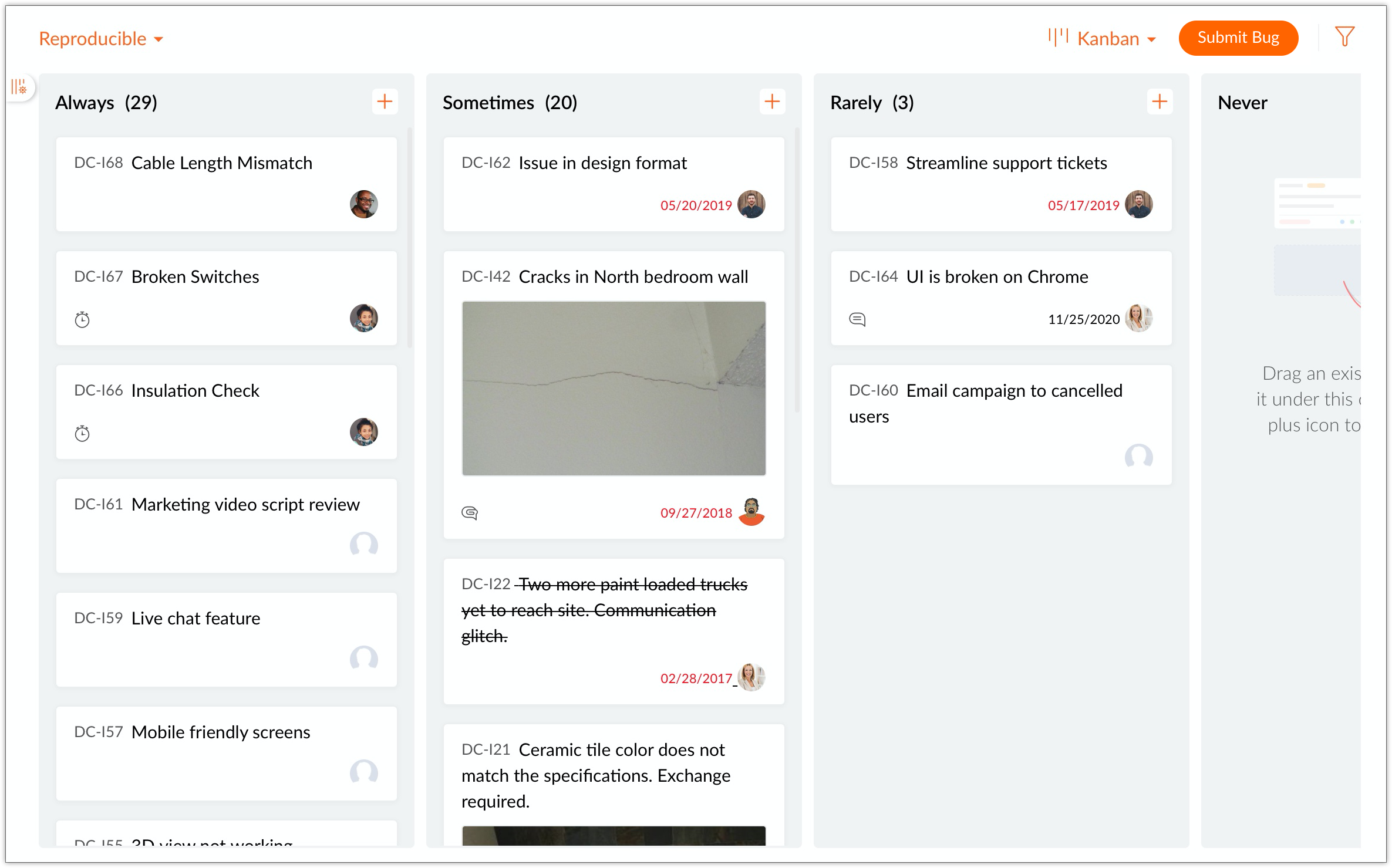This screenshot has width=1392, height=868.
Task: Open DC-I58 Streamline support tickets card
Action: click(x=1006, y=163)
